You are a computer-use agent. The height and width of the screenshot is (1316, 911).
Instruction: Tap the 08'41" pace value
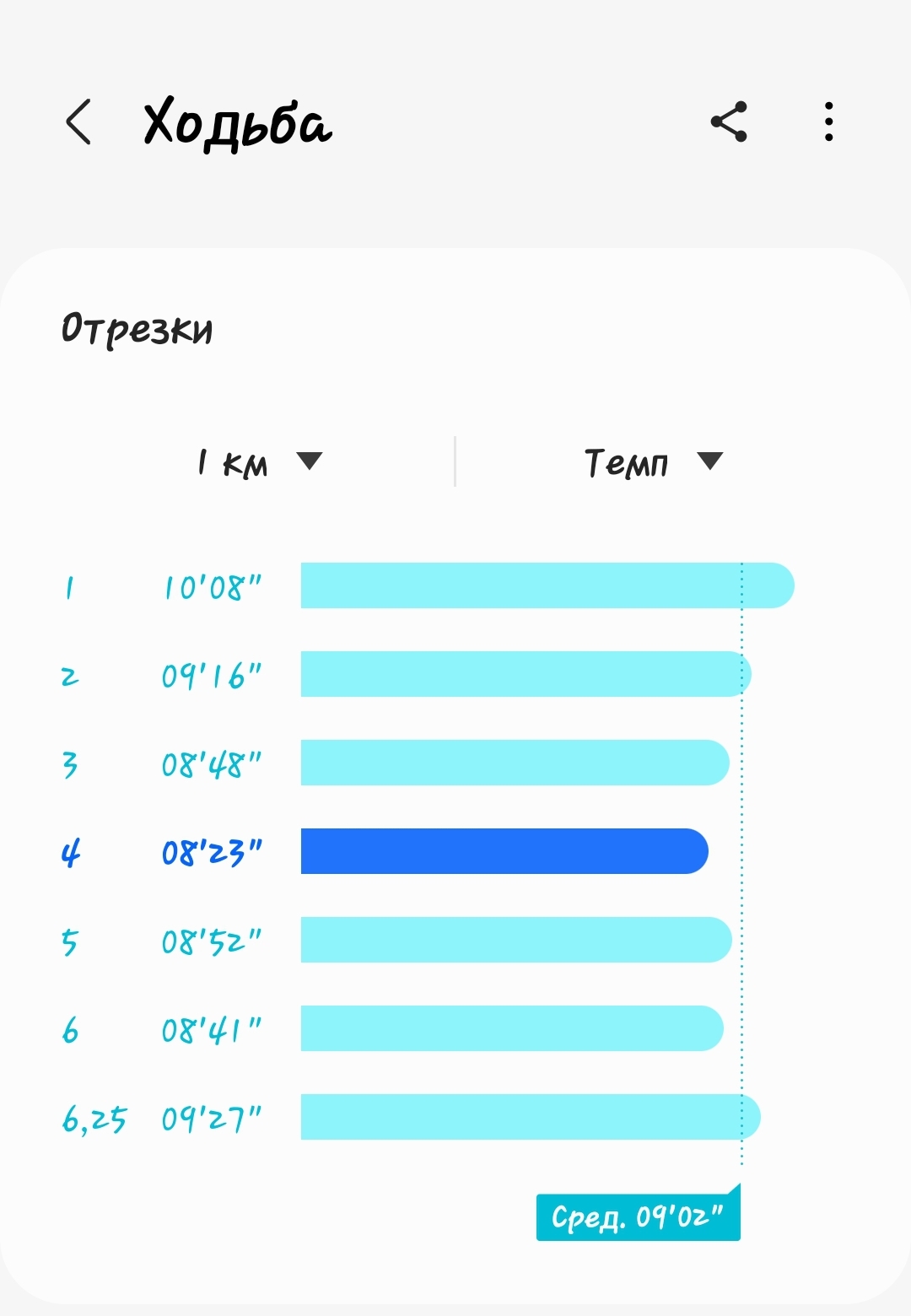tap(213, 1030)
